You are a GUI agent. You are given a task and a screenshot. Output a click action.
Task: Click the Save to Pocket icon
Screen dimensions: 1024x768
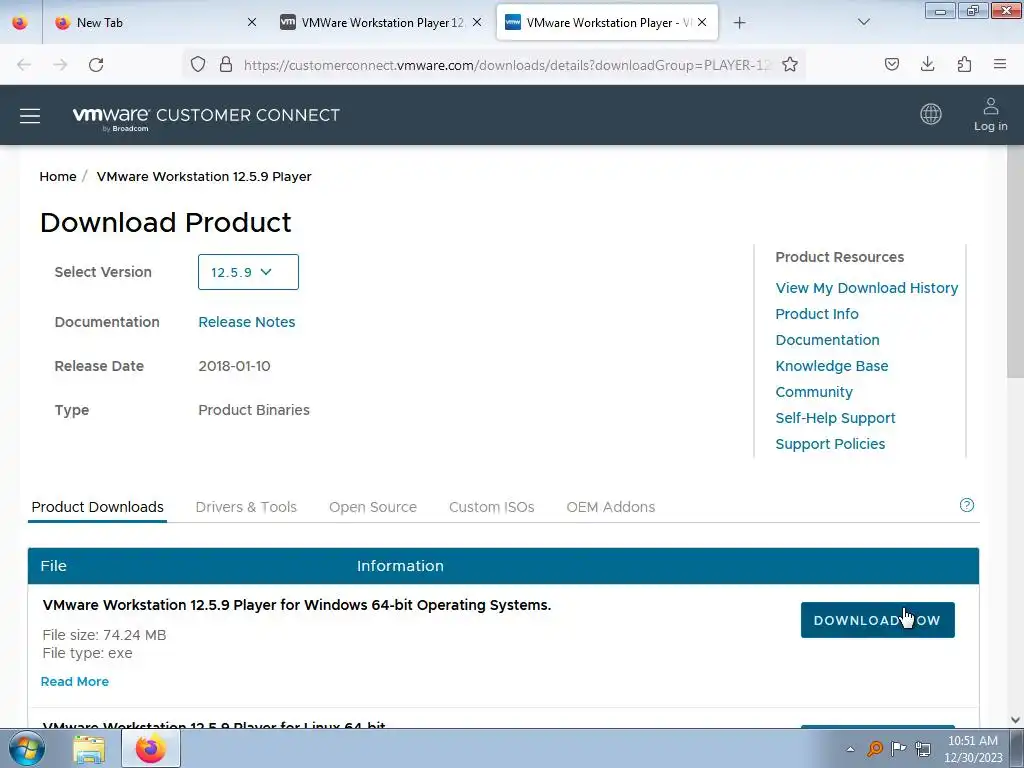click(891, 64)
